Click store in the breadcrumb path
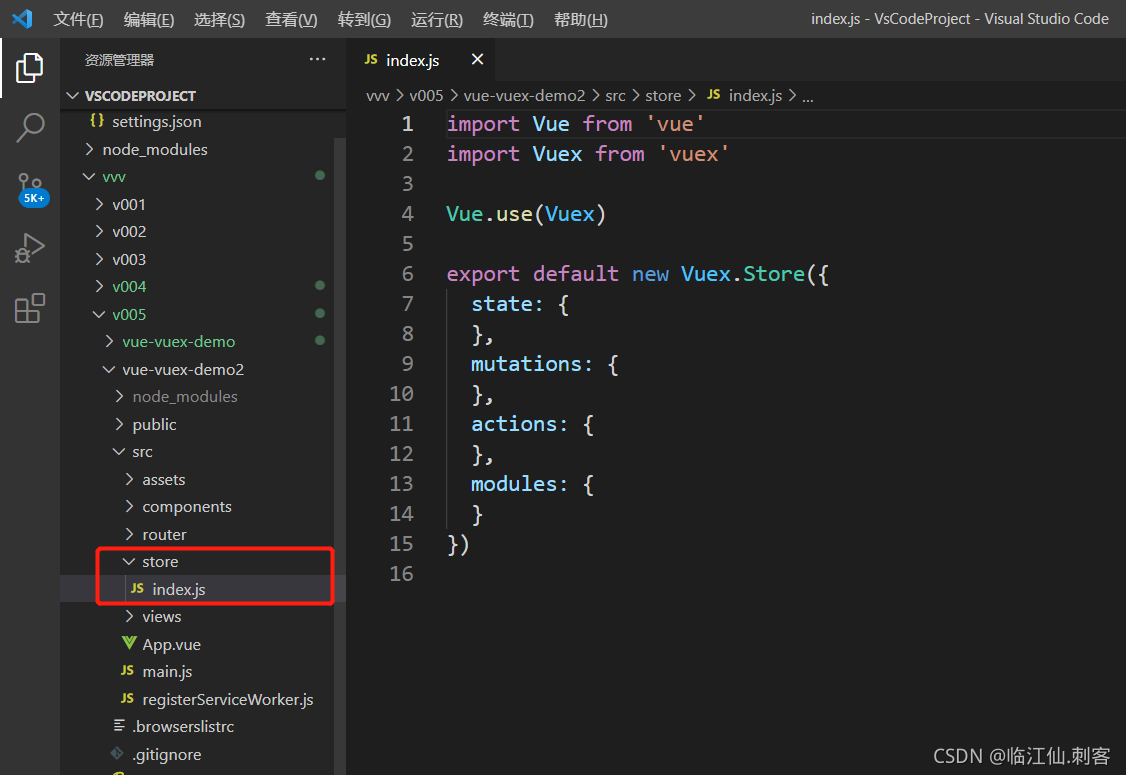The height and width of the screenshot is (775, 1126). [663, 96]
